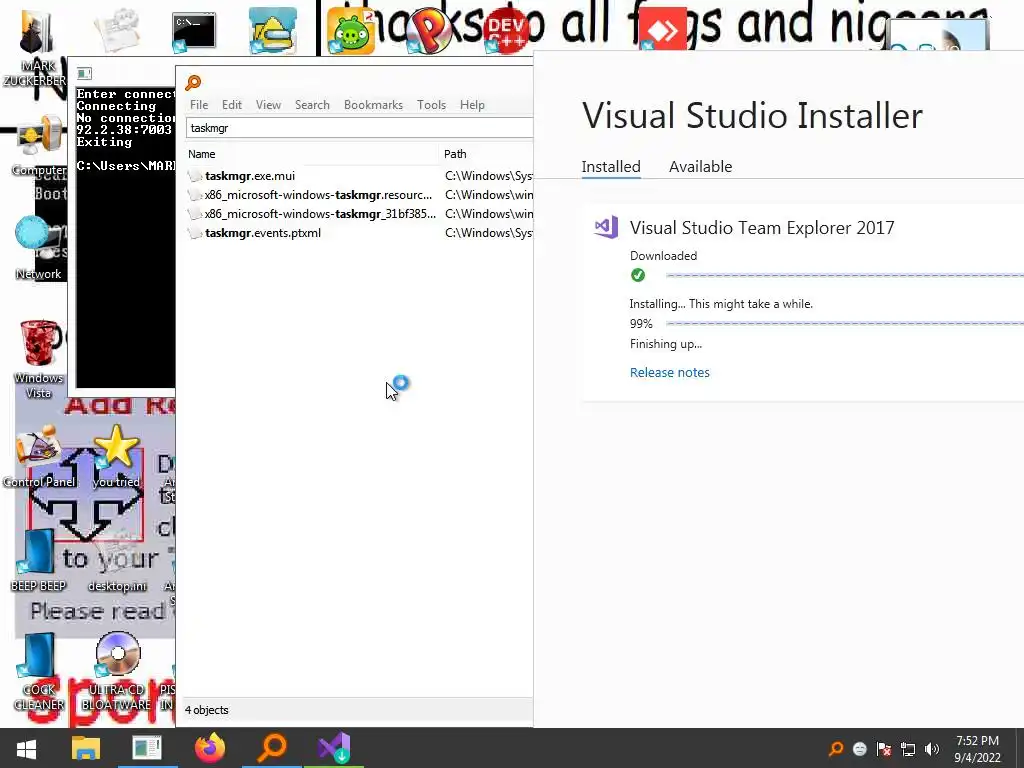Select the BEEP BEEP desktop shortcut
Screen dimensions: 1024x768
pyautogui.click(x=38, y=560)
